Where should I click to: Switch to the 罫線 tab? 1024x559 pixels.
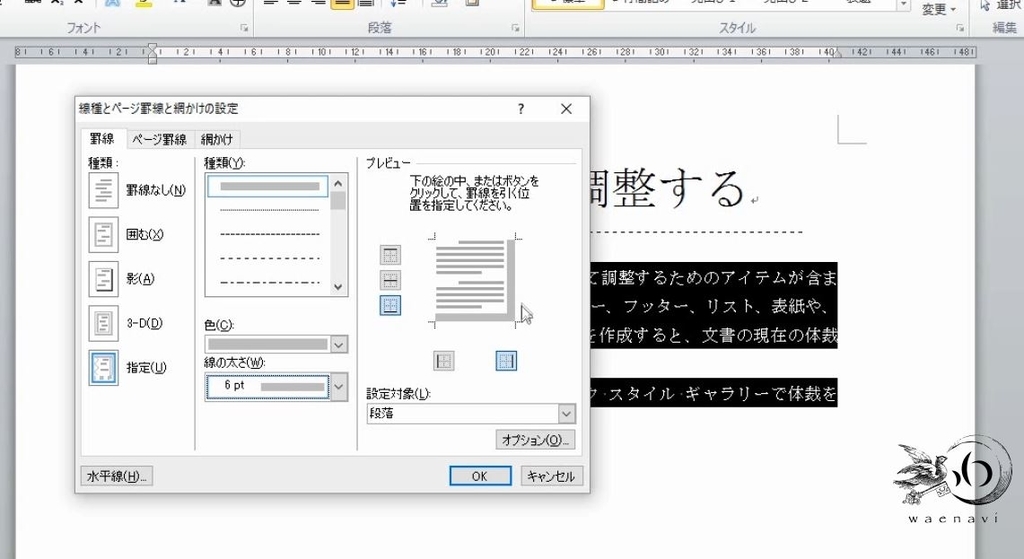[102, 138]
